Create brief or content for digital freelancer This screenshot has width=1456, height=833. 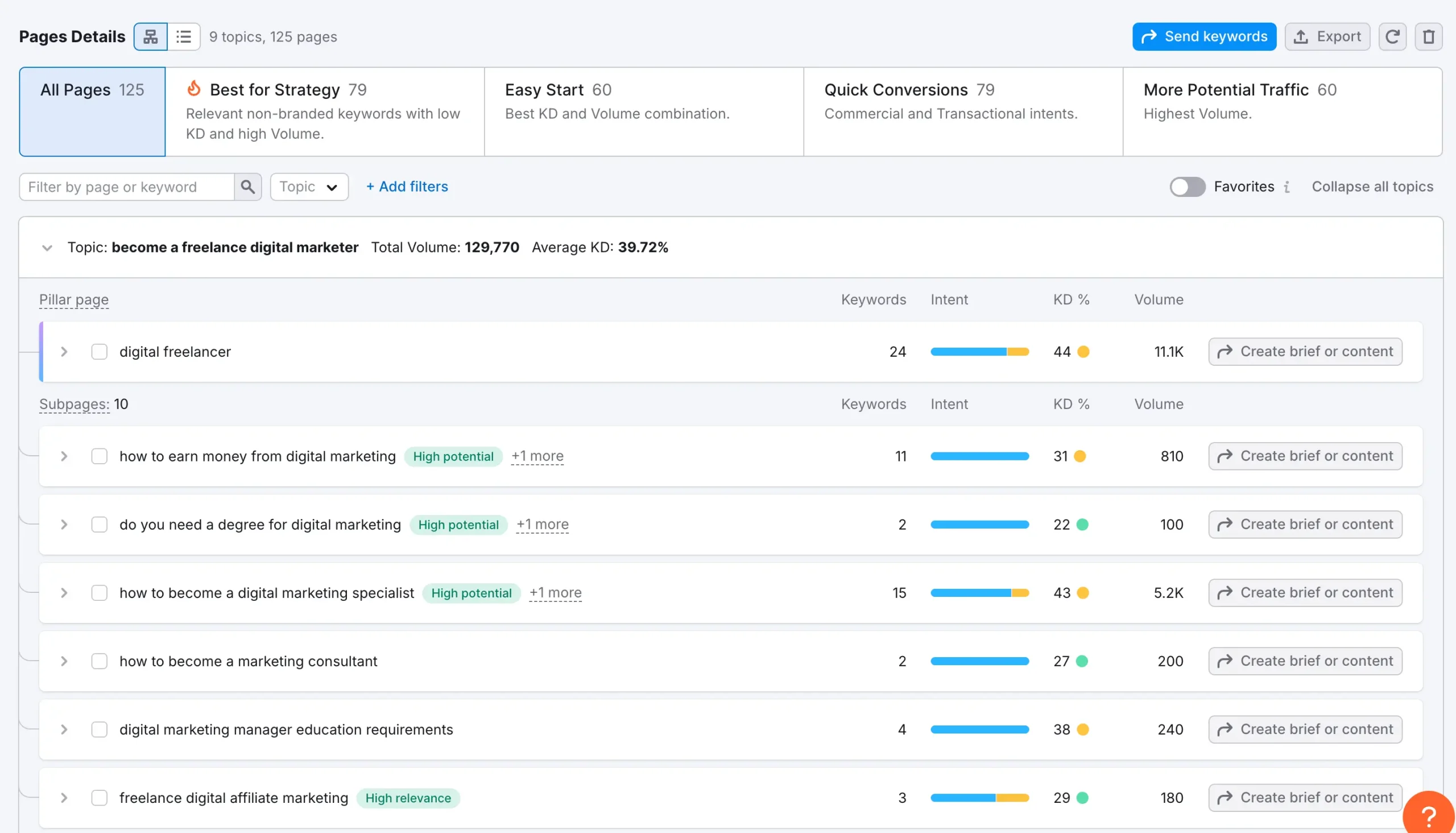click(1305, 351)
